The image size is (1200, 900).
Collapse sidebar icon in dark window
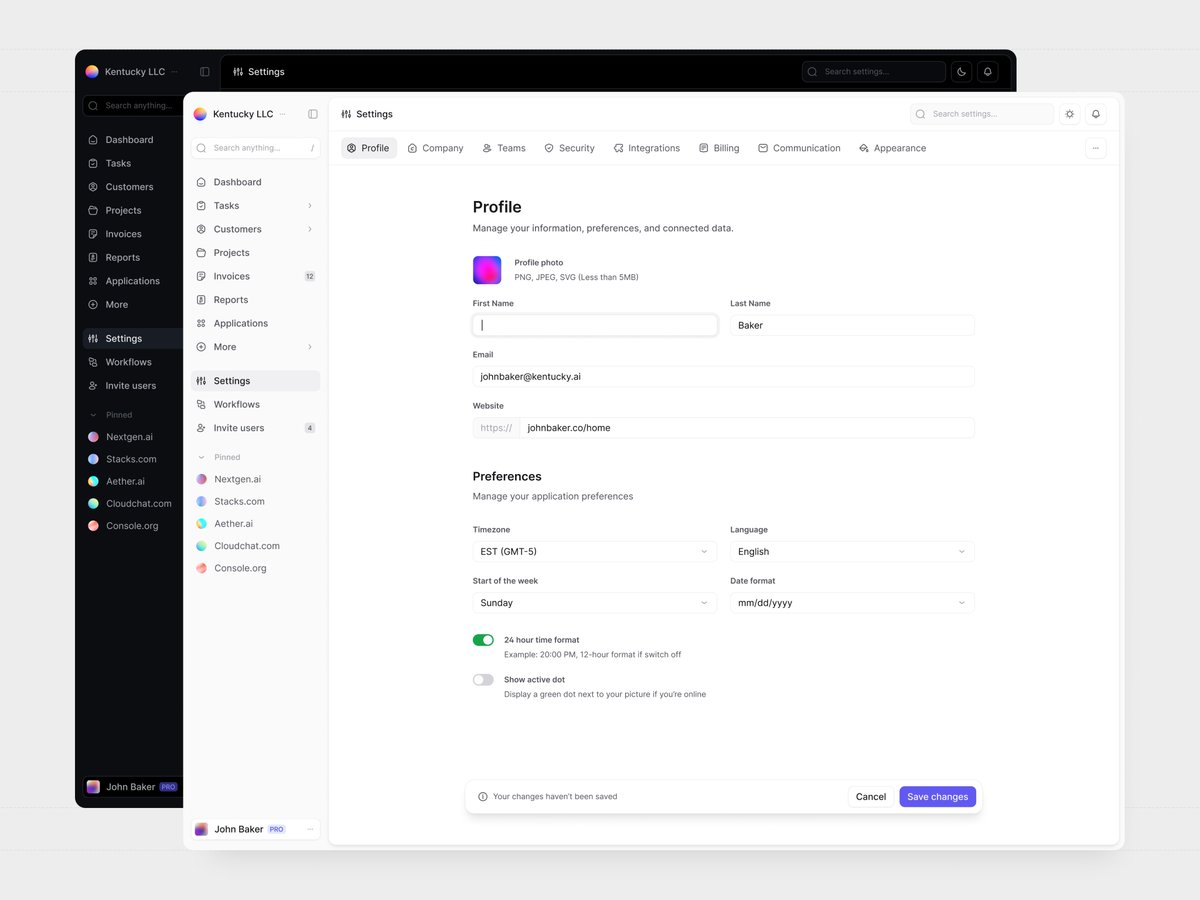205,72
